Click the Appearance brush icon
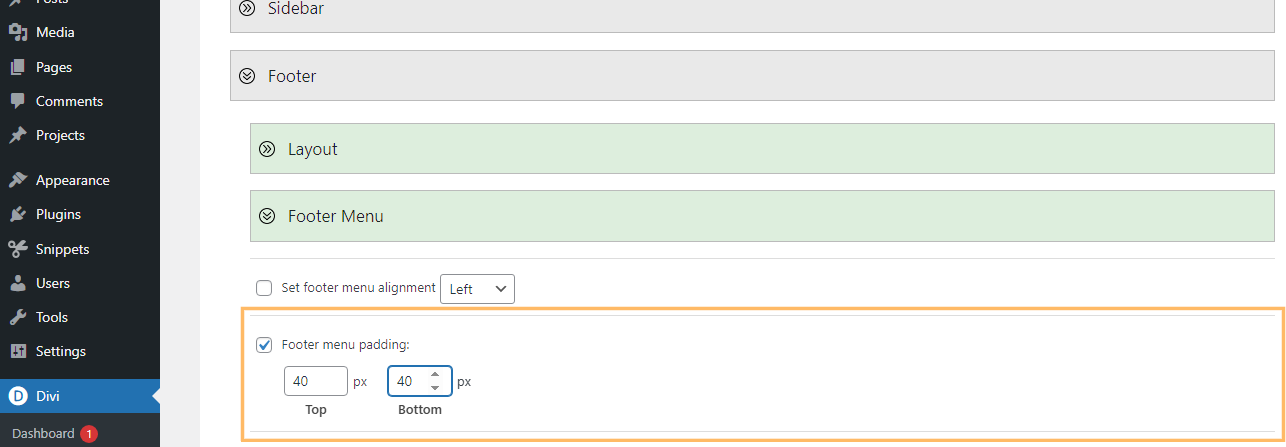The width and height of the screenshot is (1286, 447). pos(17,180)
